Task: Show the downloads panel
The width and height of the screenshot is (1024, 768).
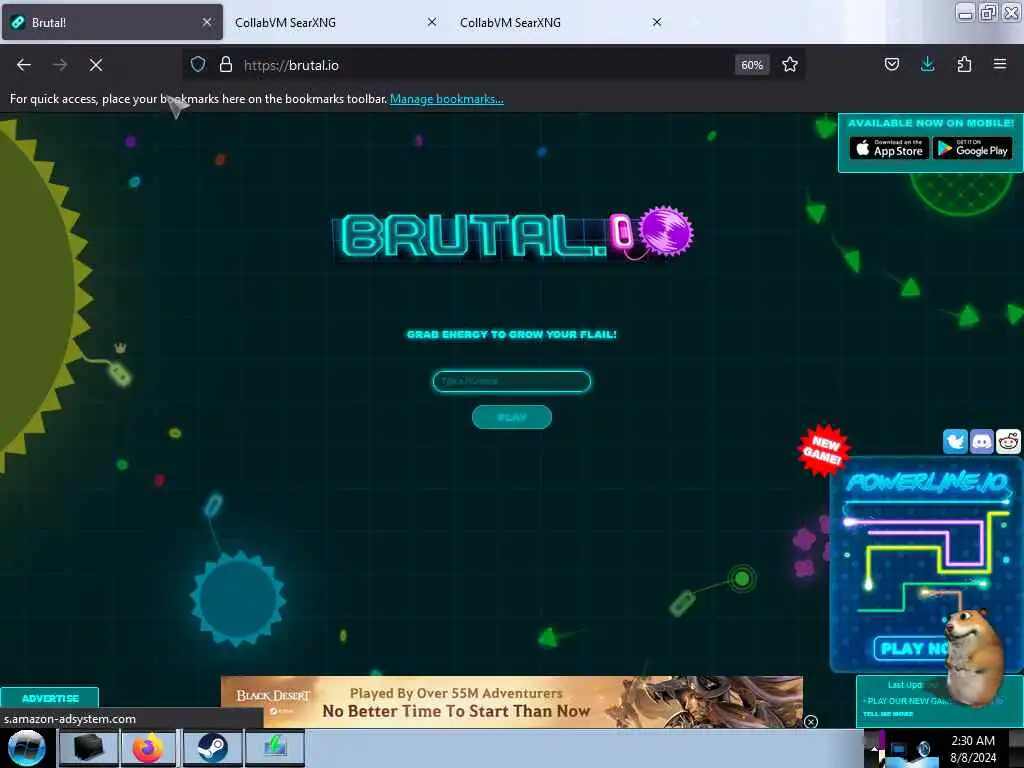Action: [927, 64]
